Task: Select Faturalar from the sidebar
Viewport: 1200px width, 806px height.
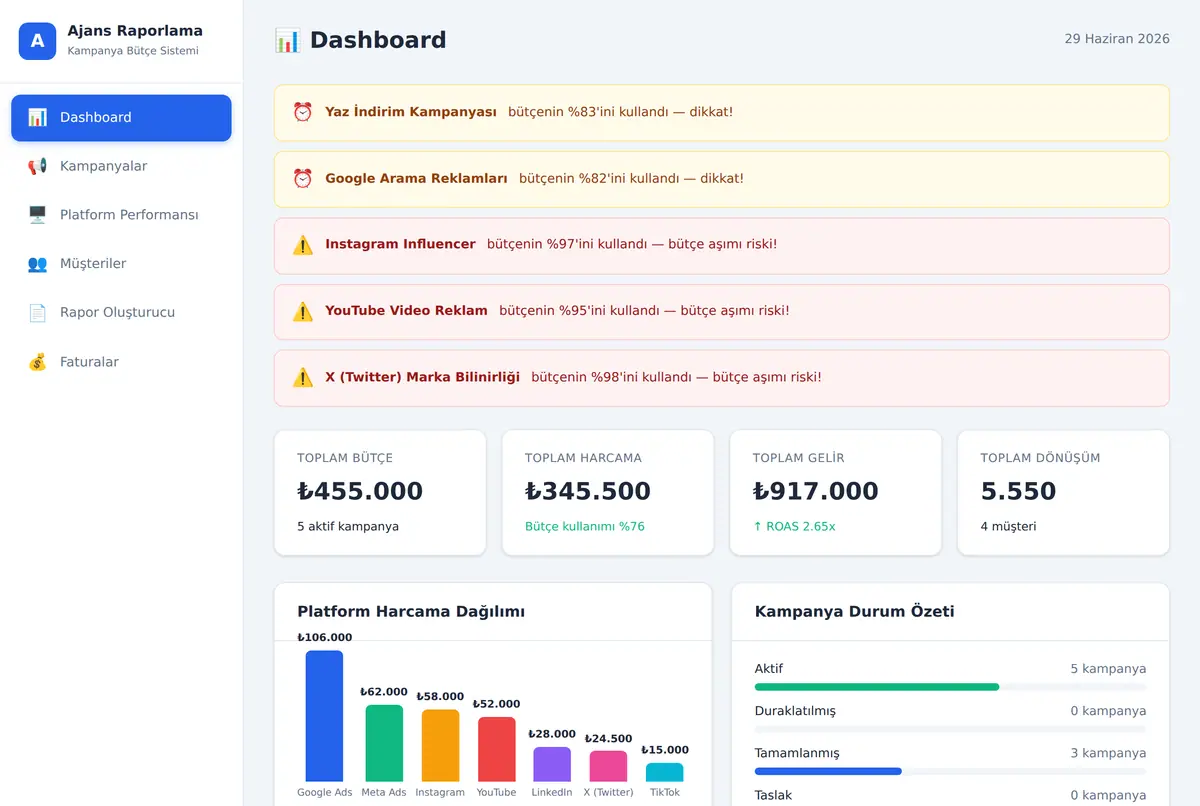Action: tap(121, 362)
